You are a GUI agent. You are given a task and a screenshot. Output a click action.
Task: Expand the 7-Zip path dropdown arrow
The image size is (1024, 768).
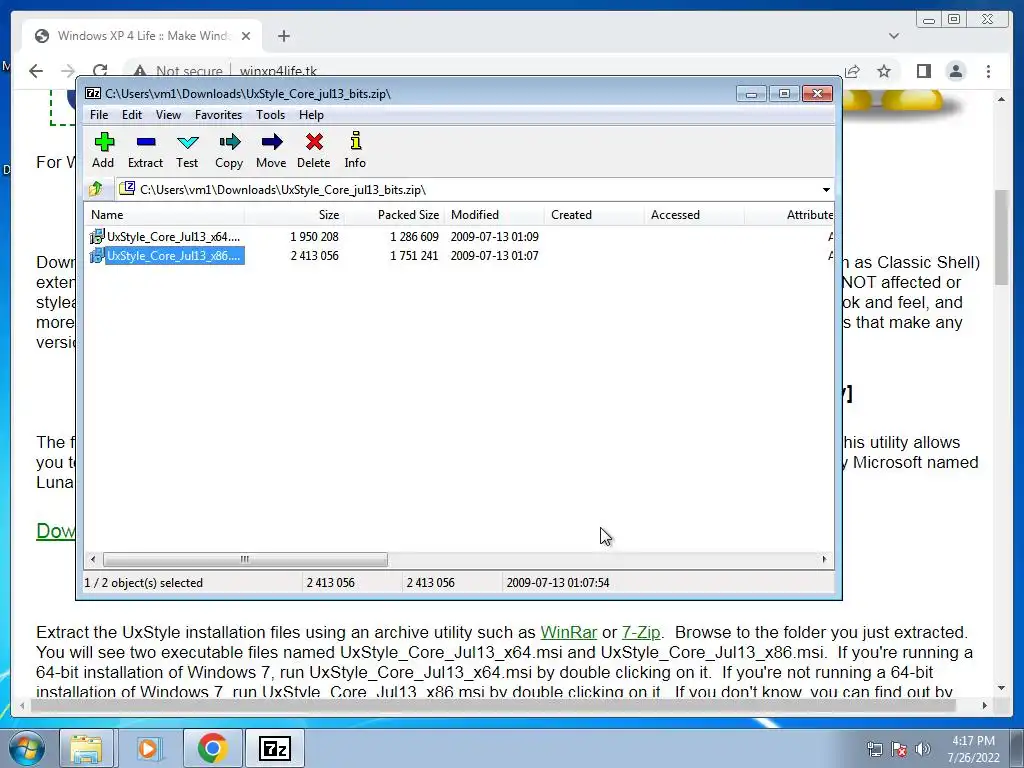[x=826, y=189]
